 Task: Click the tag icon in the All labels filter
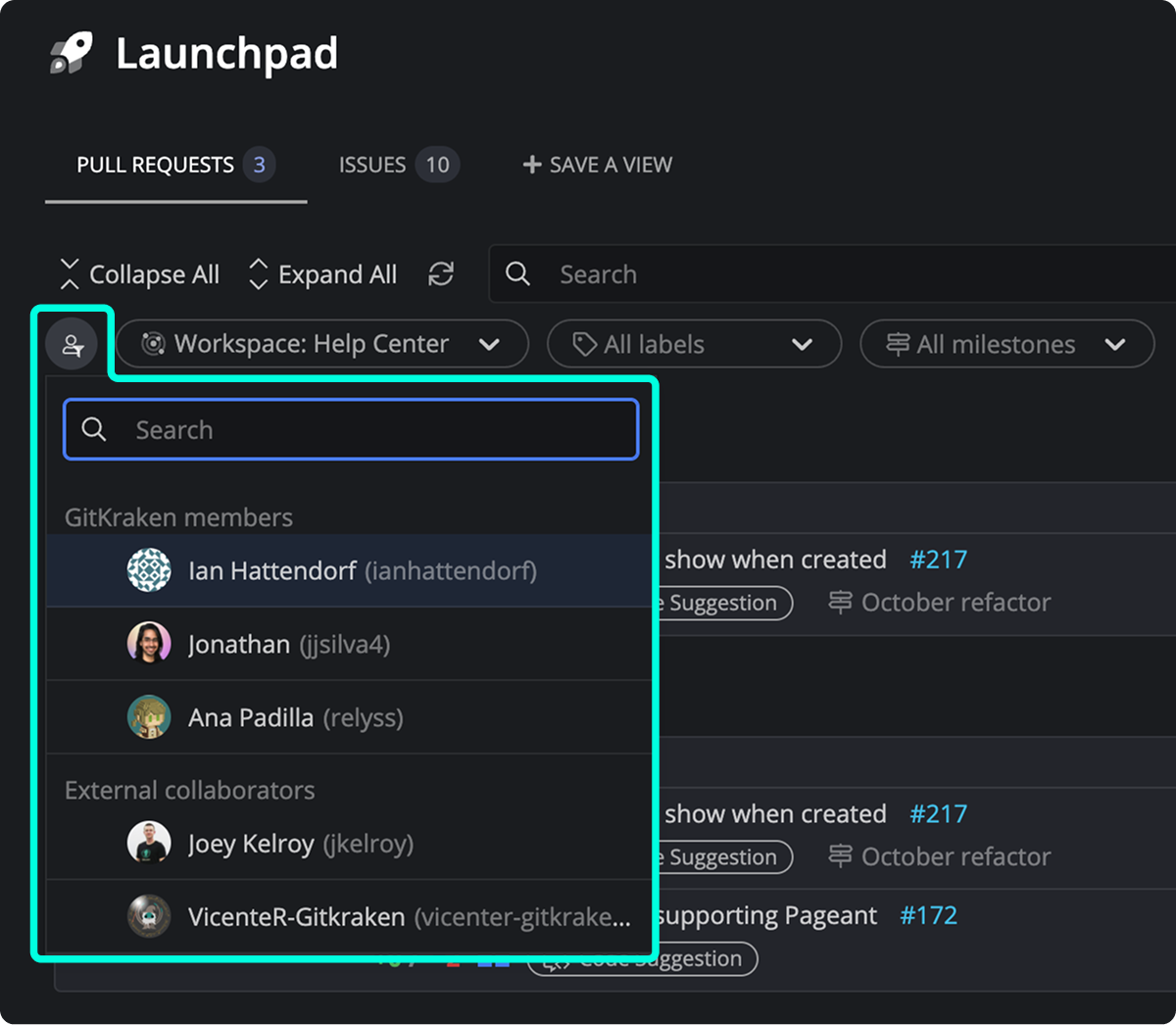[584, 344]
